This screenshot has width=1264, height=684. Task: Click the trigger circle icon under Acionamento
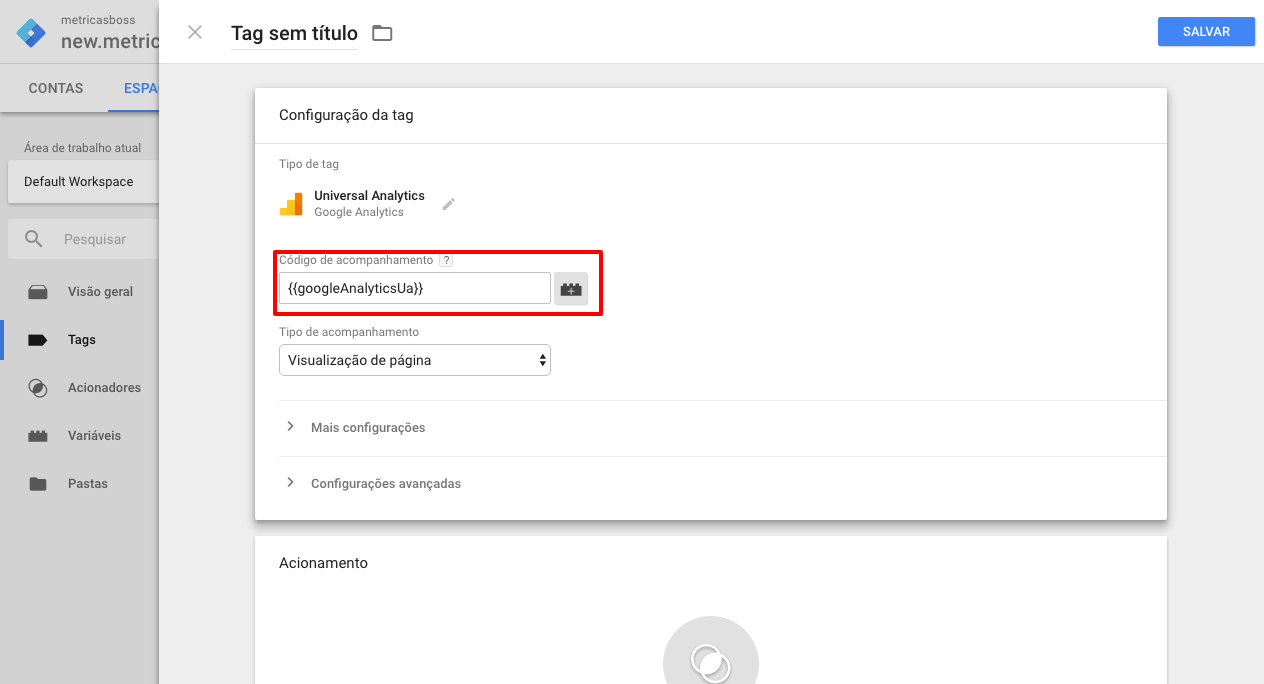coord(710,661)
